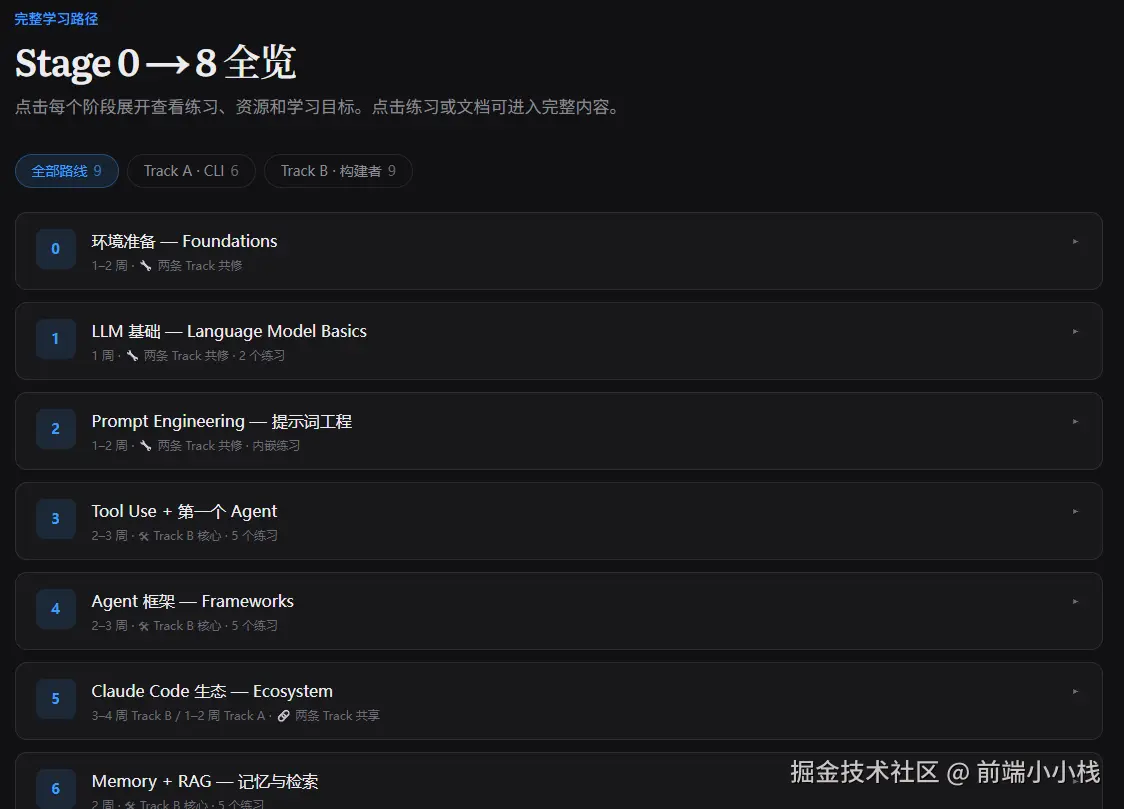Click the subtitle '1 周 · 两条 Track 共修 · 2 个练习'
1124x809 pixels.
tap(188, 355)
